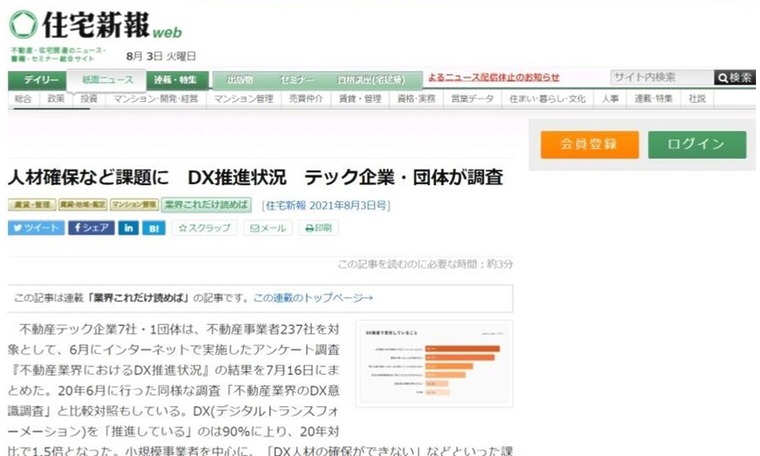Image resolution: width=760 pixels, height=456 pixels.
Task: Click the Facebook シェア button
Action: point(91,228)
